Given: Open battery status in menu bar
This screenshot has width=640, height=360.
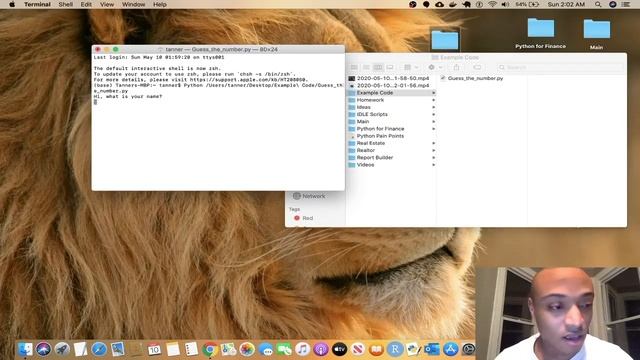Looking at the screenshot, I should coord(527,4).
